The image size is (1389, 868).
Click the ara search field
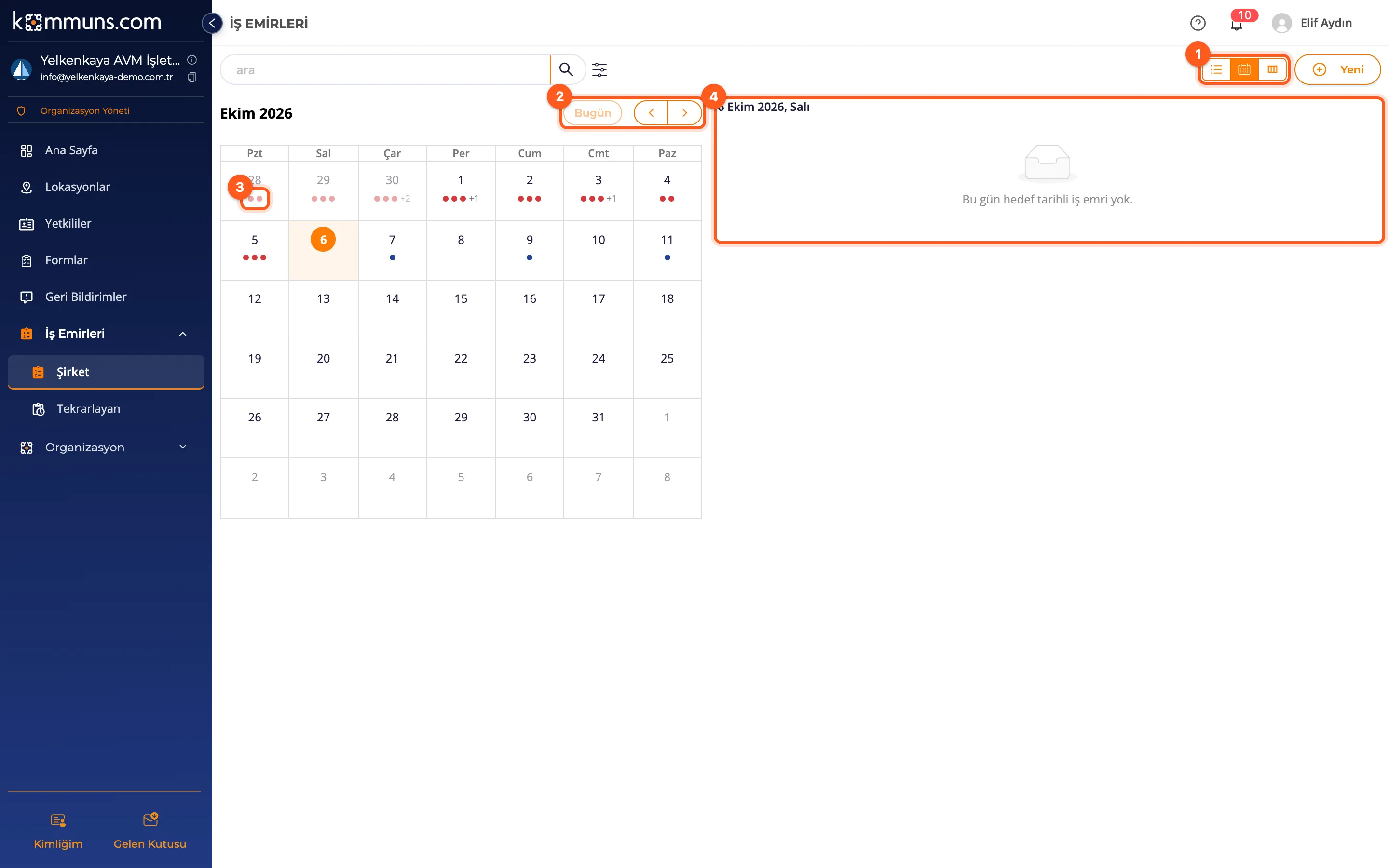385,69
